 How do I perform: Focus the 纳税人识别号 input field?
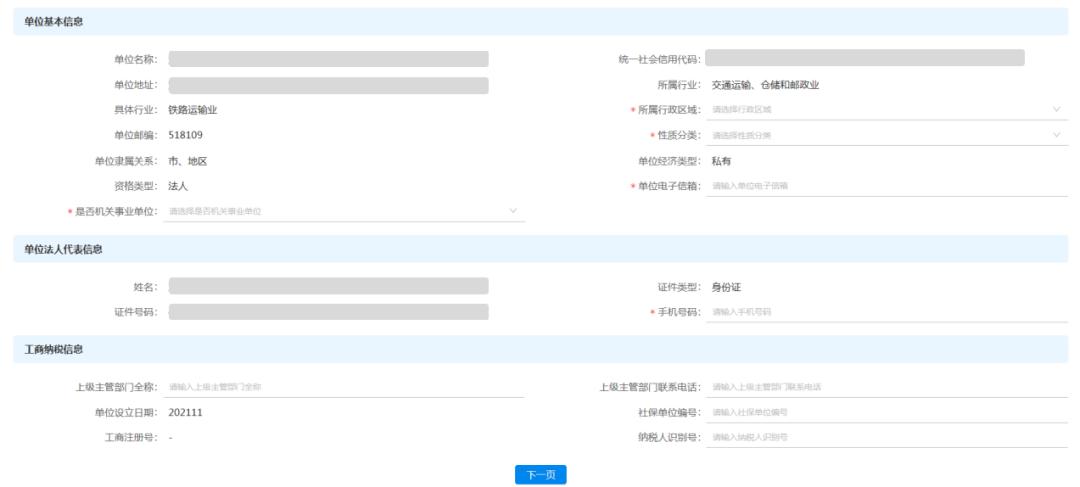click(x=885, y=438)
